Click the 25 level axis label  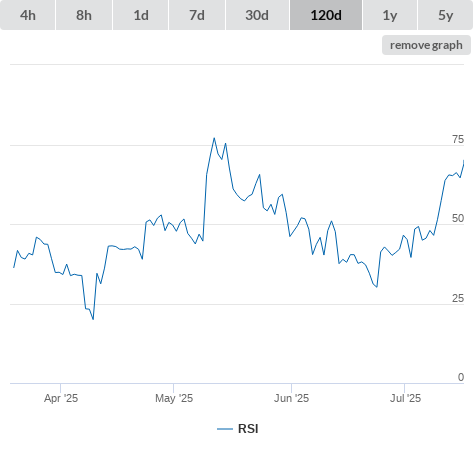[458, 298]
